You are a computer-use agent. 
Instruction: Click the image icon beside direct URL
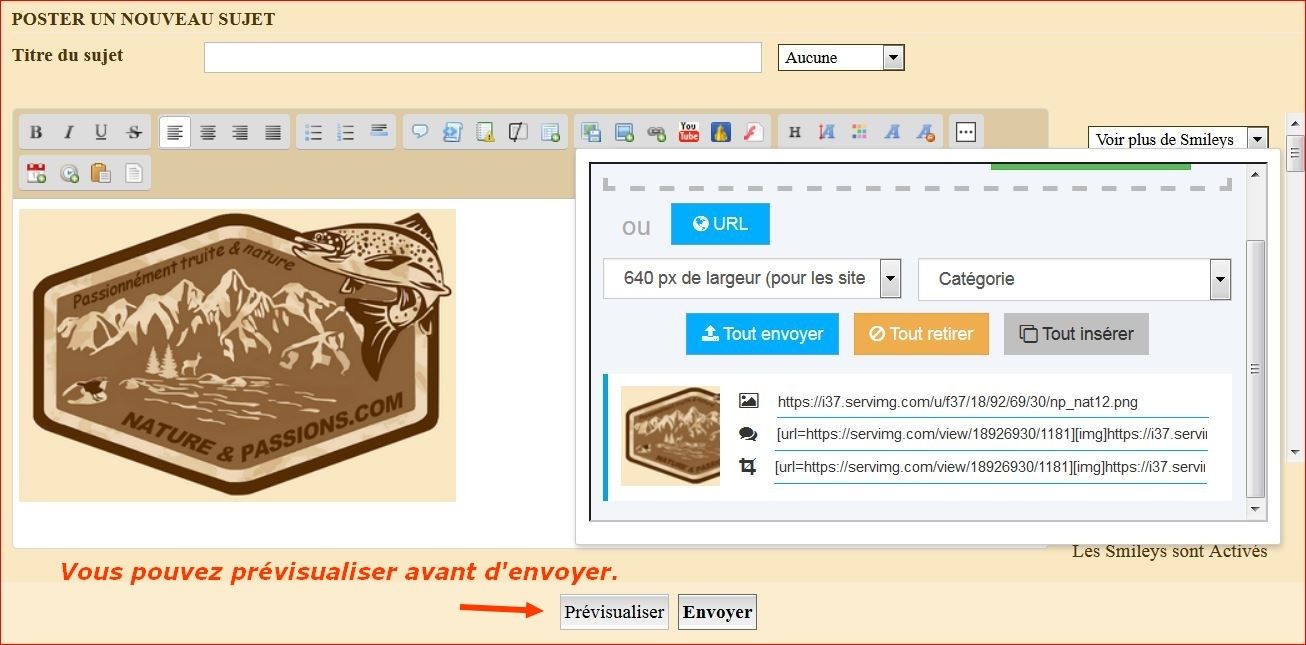pos(748,401)
